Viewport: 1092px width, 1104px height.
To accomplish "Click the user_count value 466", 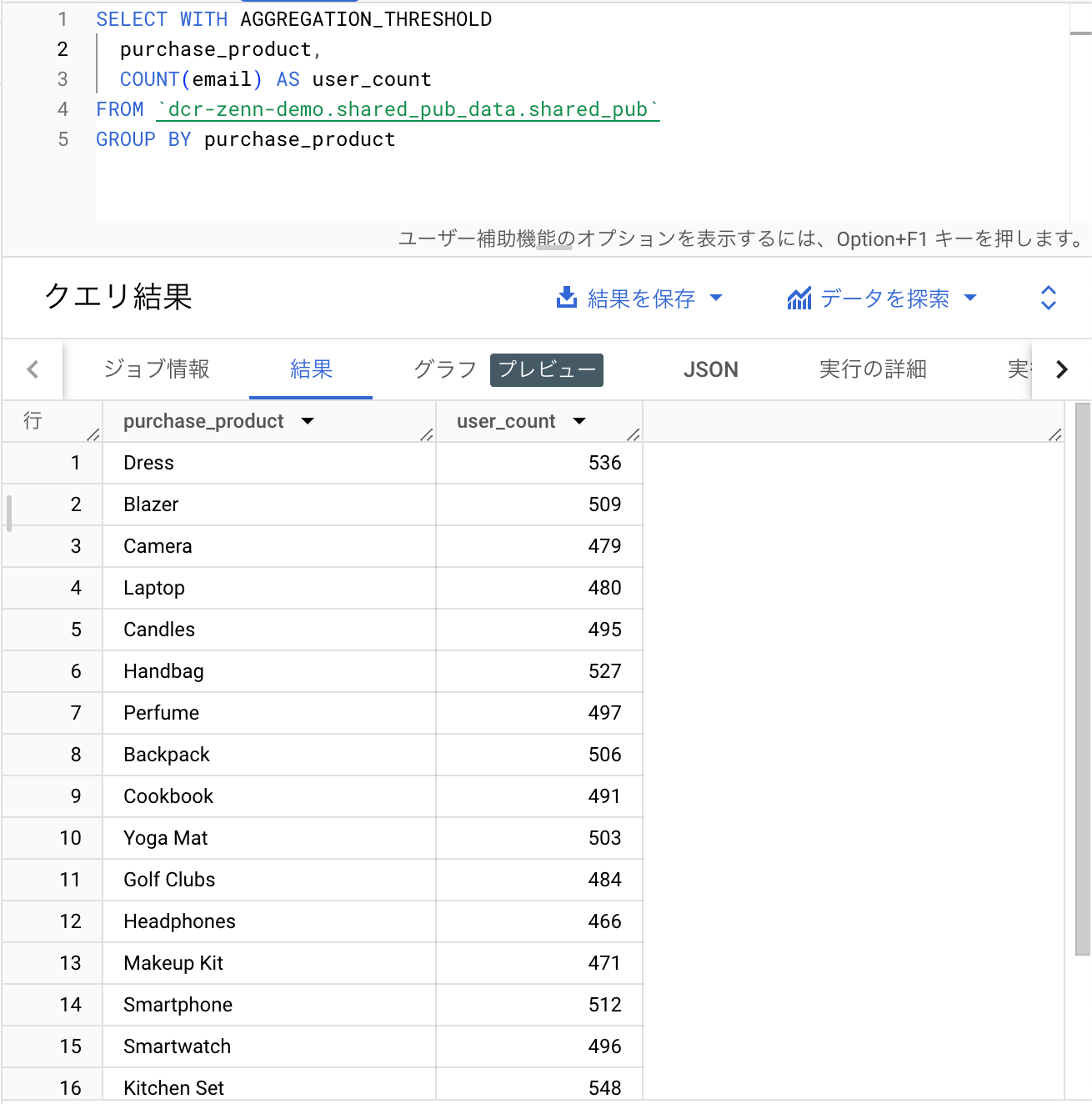I will [604, 921].
